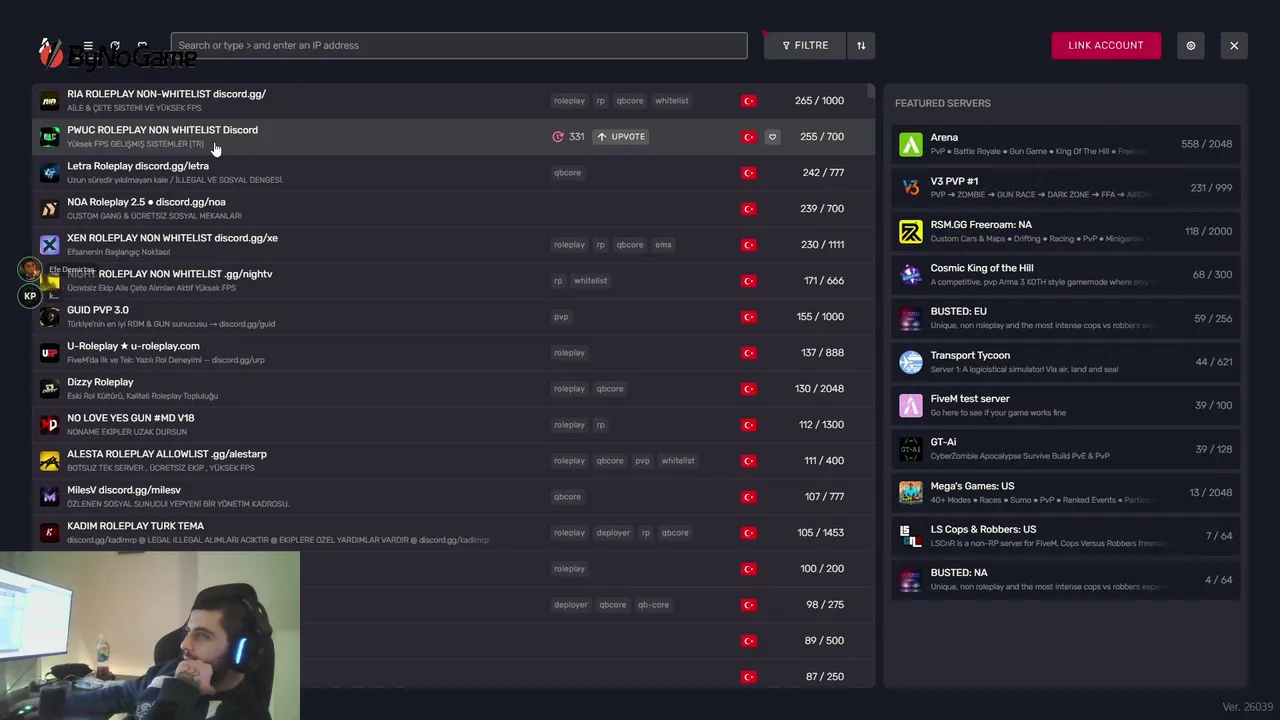This screenshot has width=1280, height=720.
Task: Click the ALESTA ROLEPLAY server icon
Action: 49,461
